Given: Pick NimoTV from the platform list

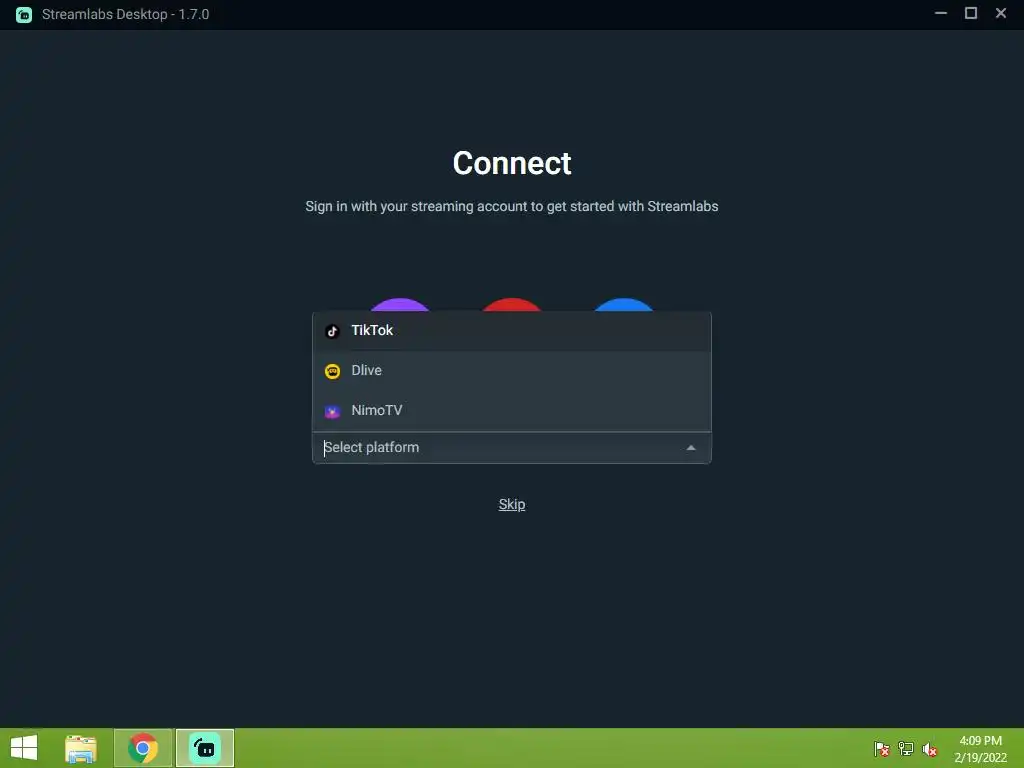Looking at the screenshot, I should (511, 410).
